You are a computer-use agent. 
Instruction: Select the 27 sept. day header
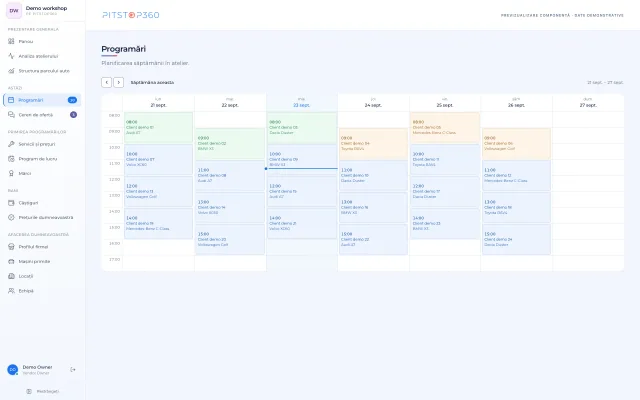588,102
